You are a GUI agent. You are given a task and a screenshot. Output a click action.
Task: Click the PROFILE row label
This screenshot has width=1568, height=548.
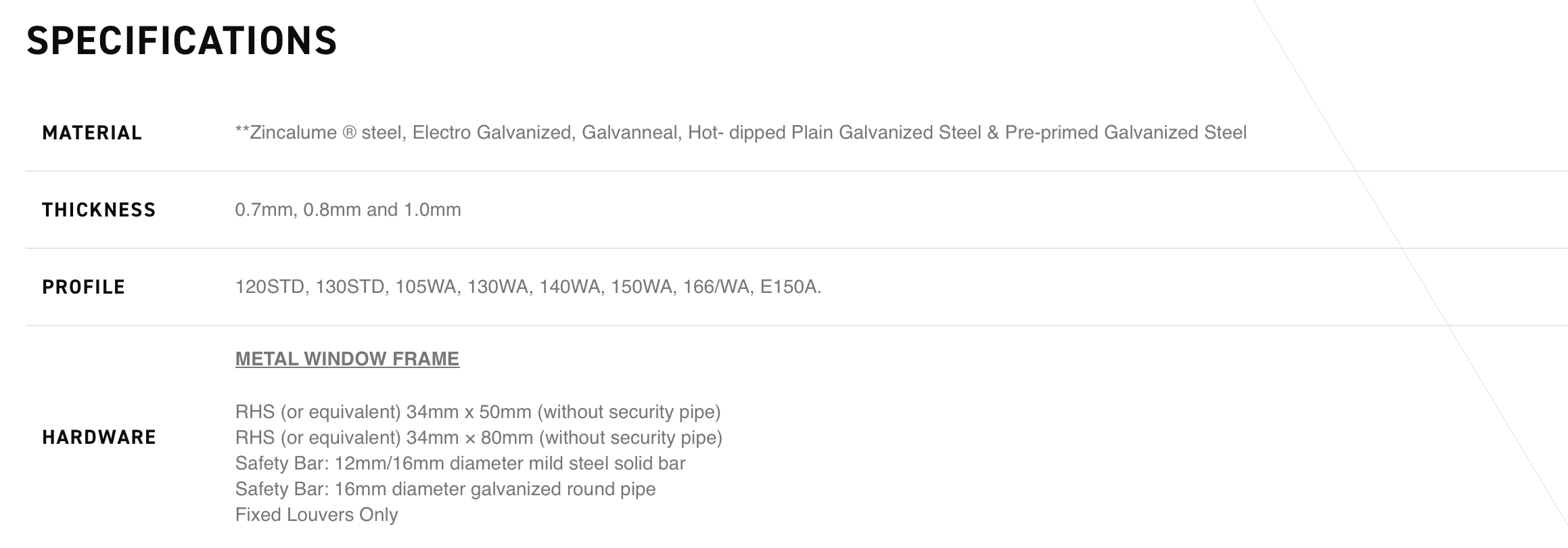pyautogui.click(x=84, y=287)
